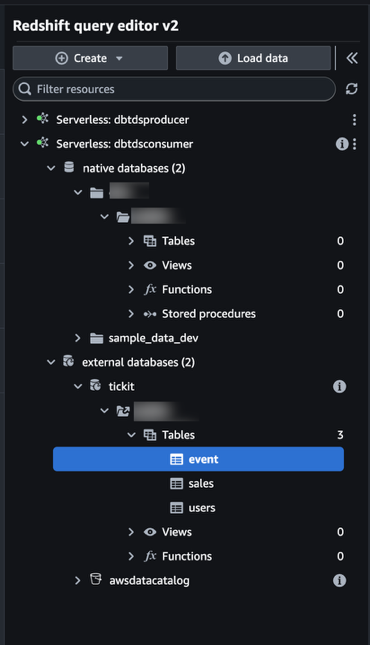Expand Functions under tickit
This screenshot has width=370, height=645.
[x=131, y=556]
